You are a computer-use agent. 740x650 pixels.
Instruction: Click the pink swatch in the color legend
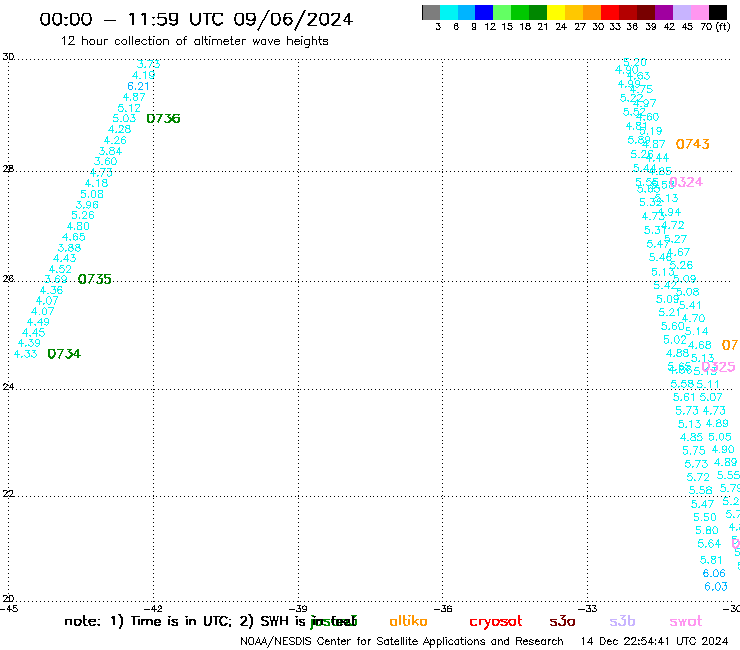point(700,12)
